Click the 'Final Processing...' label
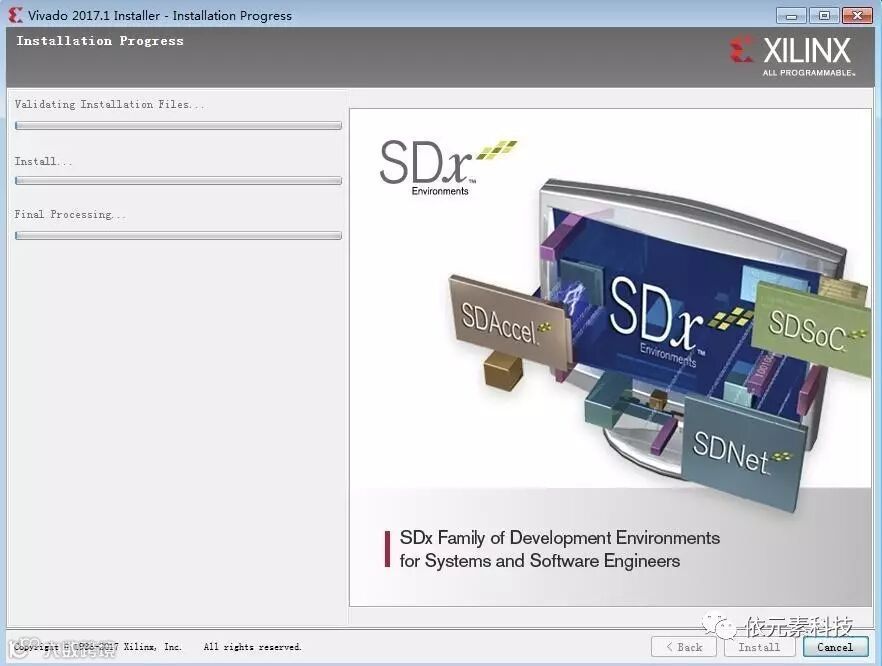 [70, 214]
